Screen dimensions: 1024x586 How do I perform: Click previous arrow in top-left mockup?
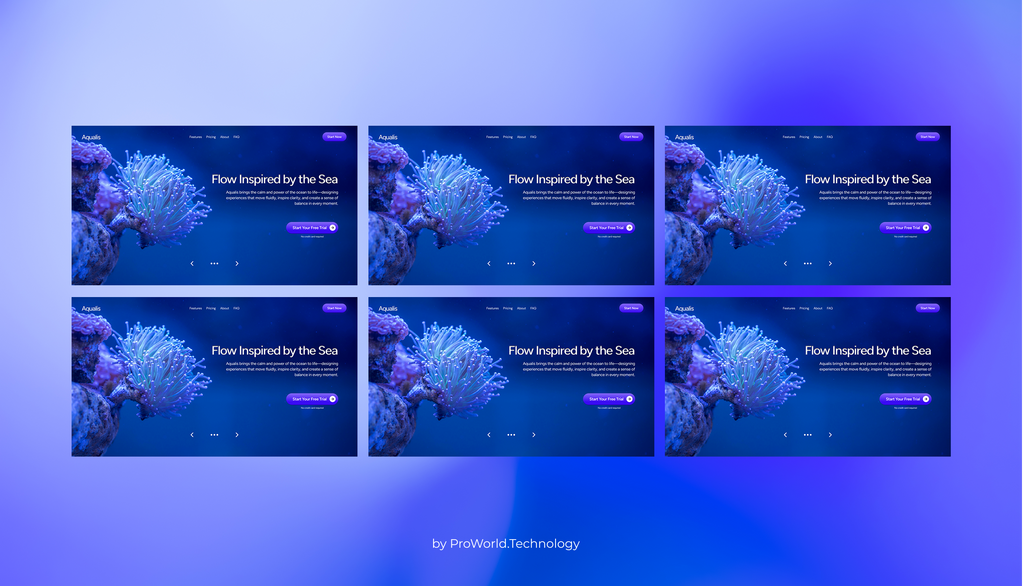pos(192,263)
